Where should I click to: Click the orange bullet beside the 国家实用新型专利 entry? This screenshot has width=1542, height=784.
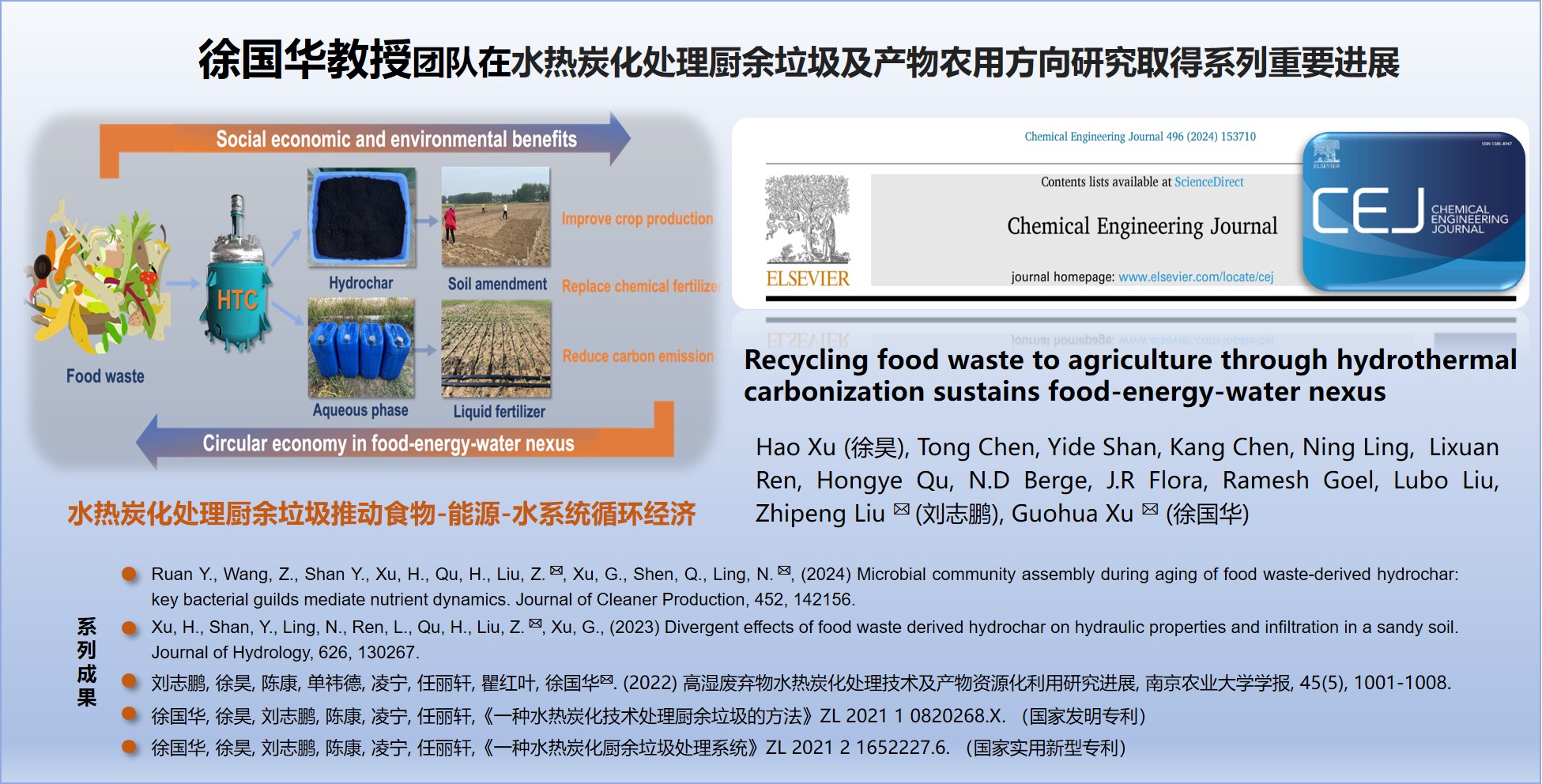tap(130, 746)
